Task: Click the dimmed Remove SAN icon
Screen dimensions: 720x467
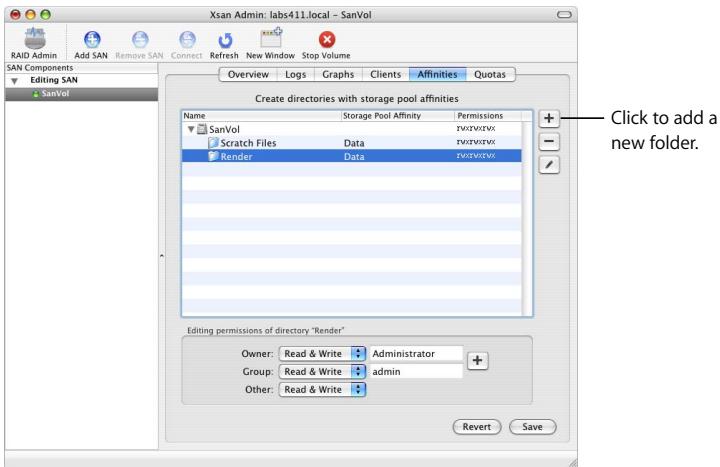Action: pyautogui.click(x=140, y=39)
